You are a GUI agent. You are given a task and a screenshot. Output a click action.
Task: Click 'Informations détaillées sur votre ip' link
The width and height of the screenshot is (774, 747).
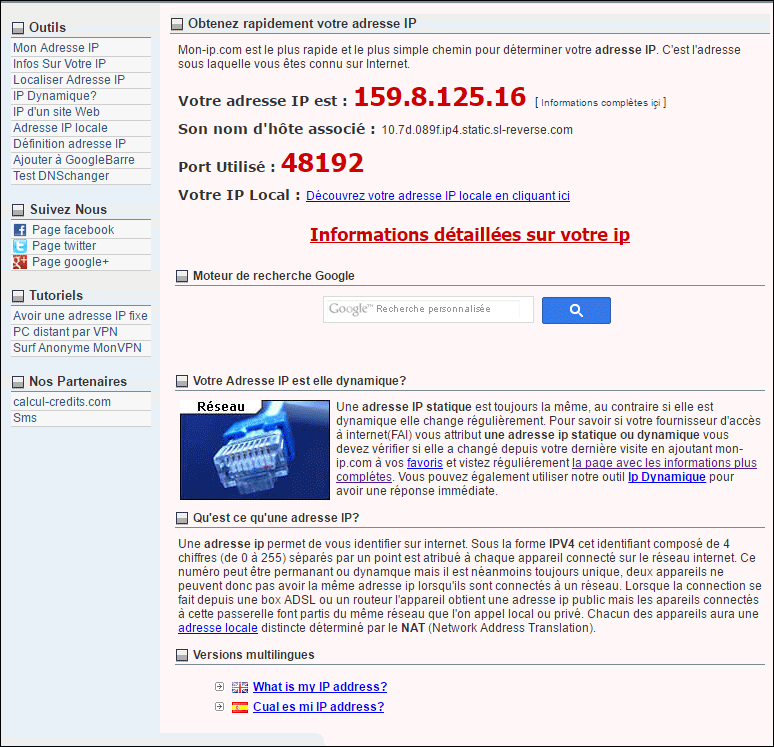469,235
